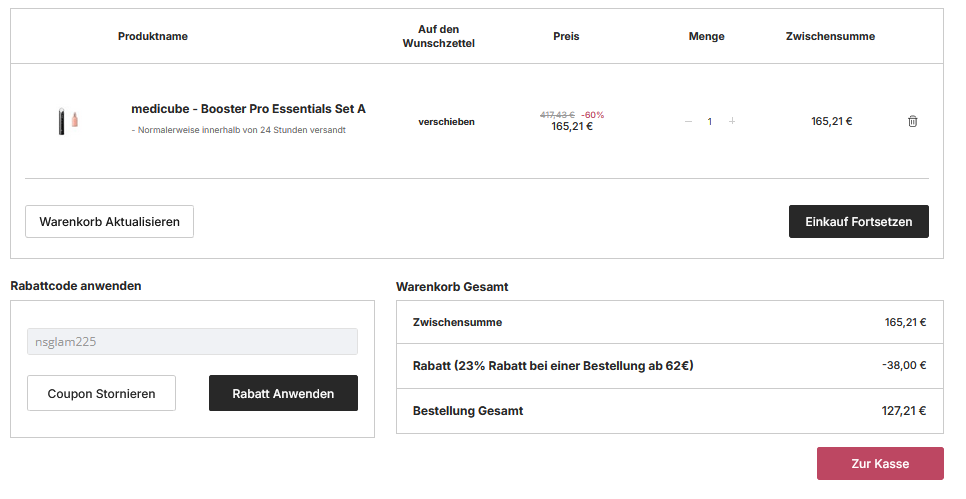Viewport: 966px width, 499px height.
Task: Click the discount code input field
Action: (192, 341)
